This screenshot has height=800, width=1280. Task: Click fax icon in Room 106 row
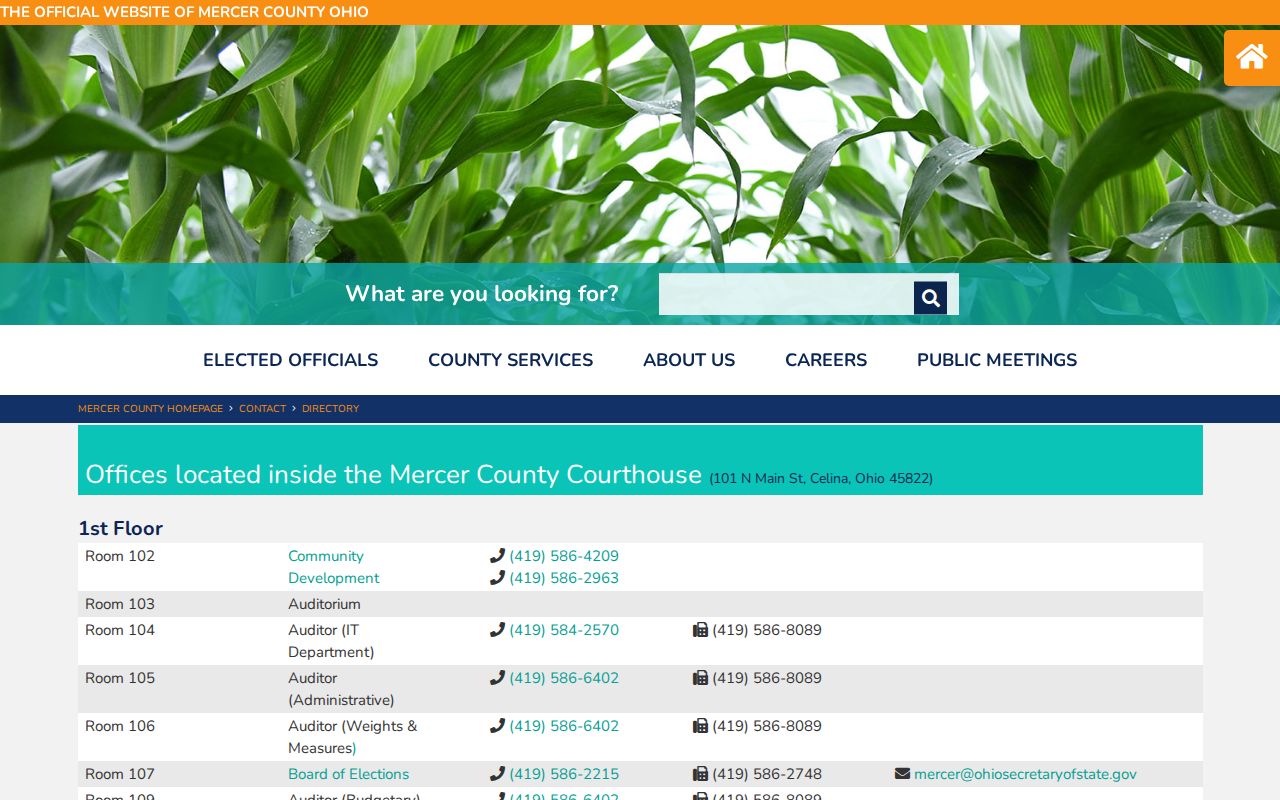[x=700, y=726]
